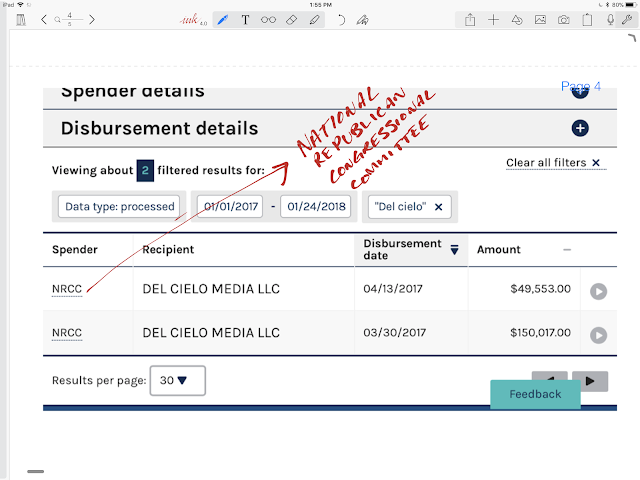This screenshot has width=640, height=480.
Task: Tap the Wi-Fi icon in status bar
Action: tap(20, 5)
